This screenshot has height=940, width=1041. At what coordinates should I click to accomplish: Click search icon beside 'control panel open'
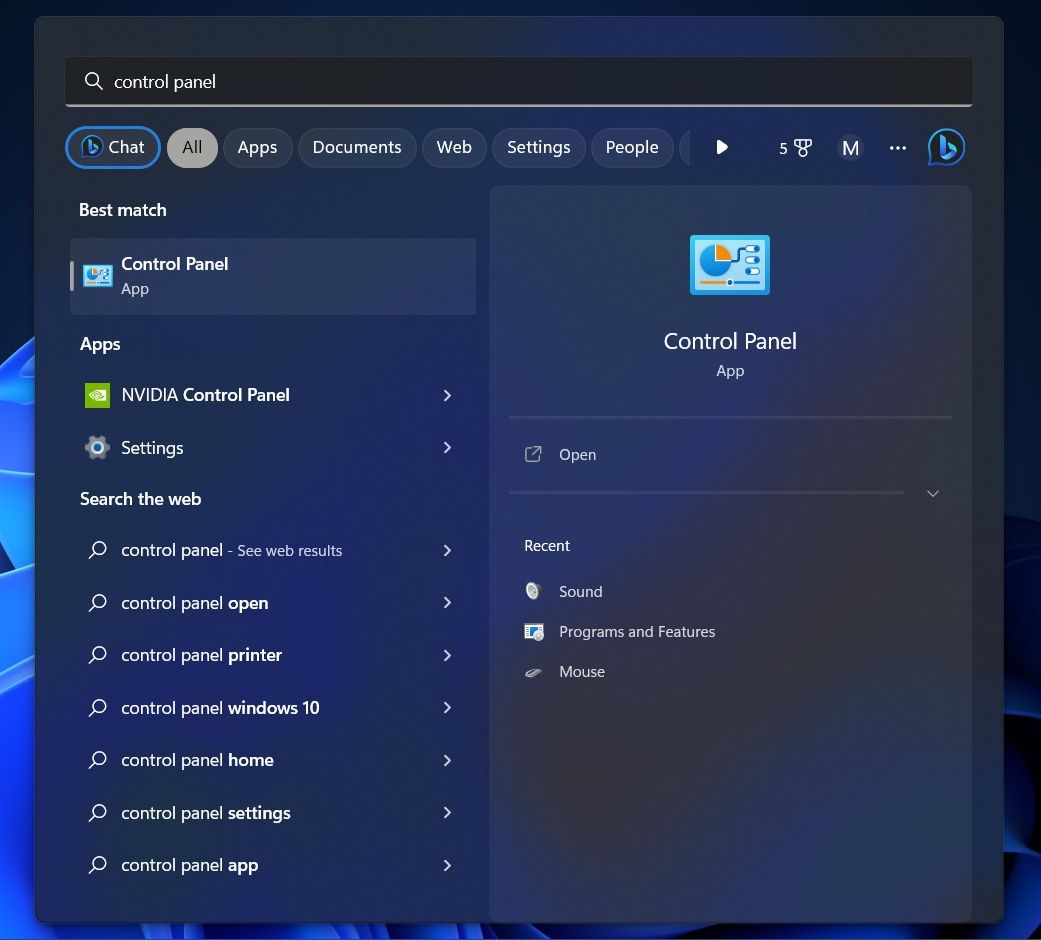[98, 603]
